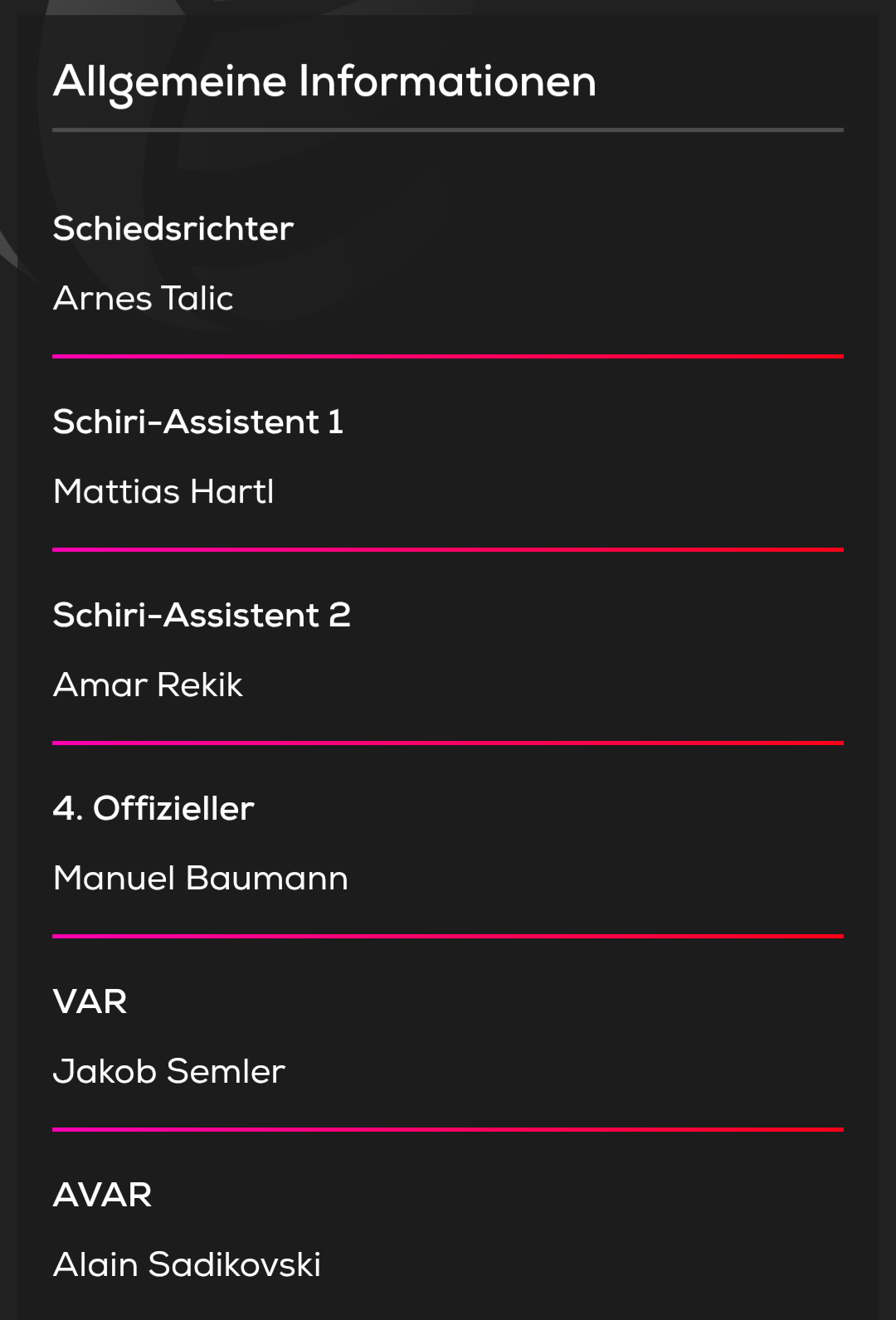Click referee name Arnes Talic

[x=143, y=299]
